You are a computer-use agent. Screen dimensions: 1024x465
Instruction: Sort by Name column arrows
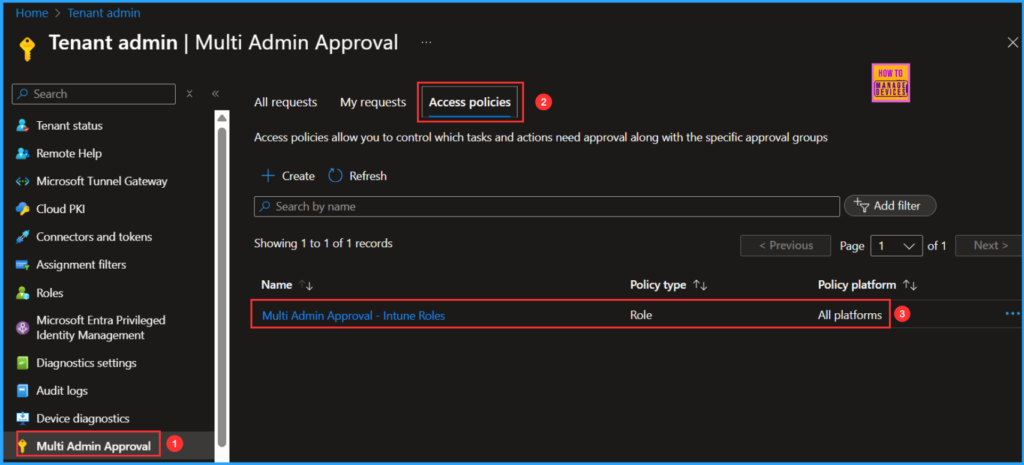point(306,285)
